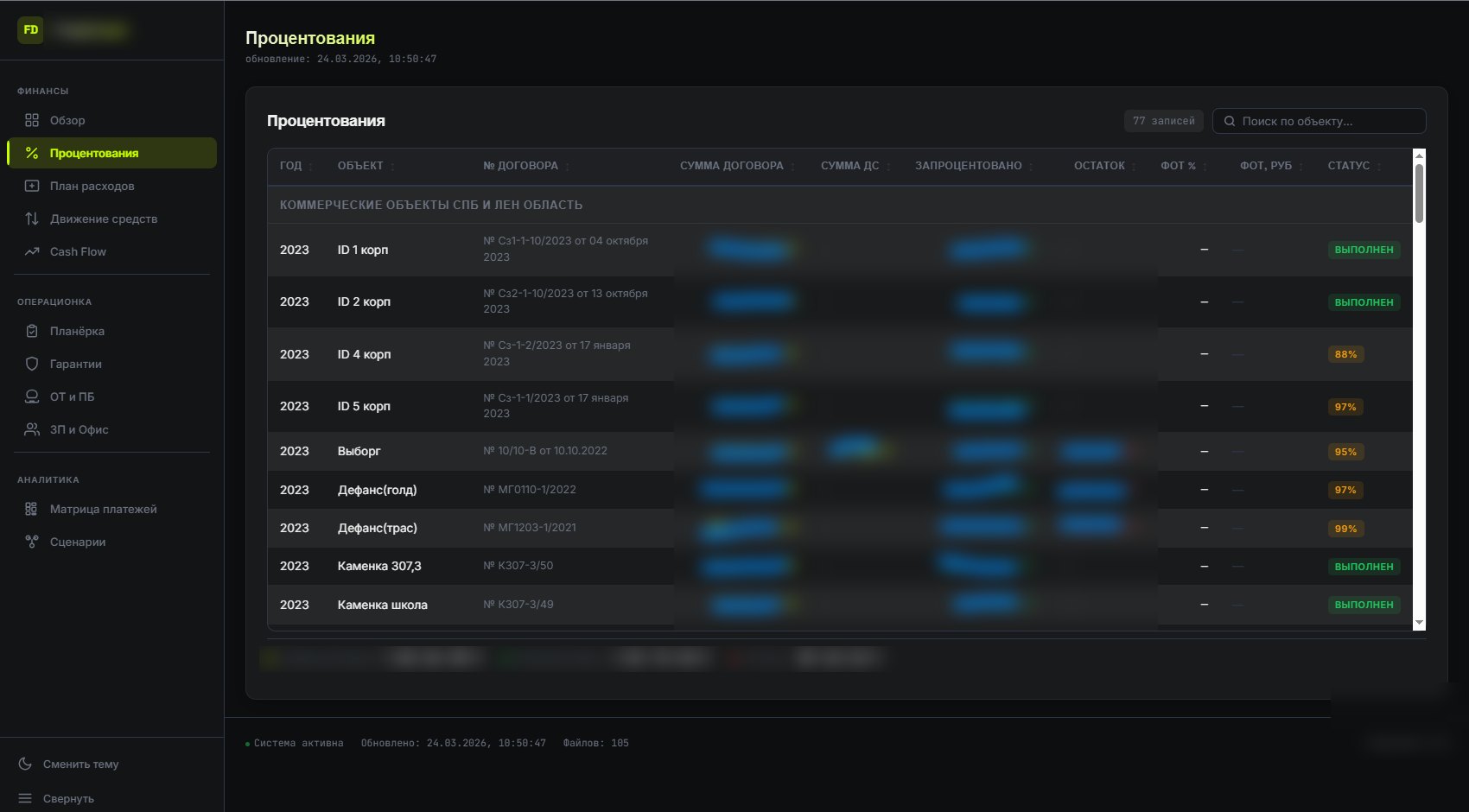Click the magnifier icon in search box

[x=1229, y=121]
